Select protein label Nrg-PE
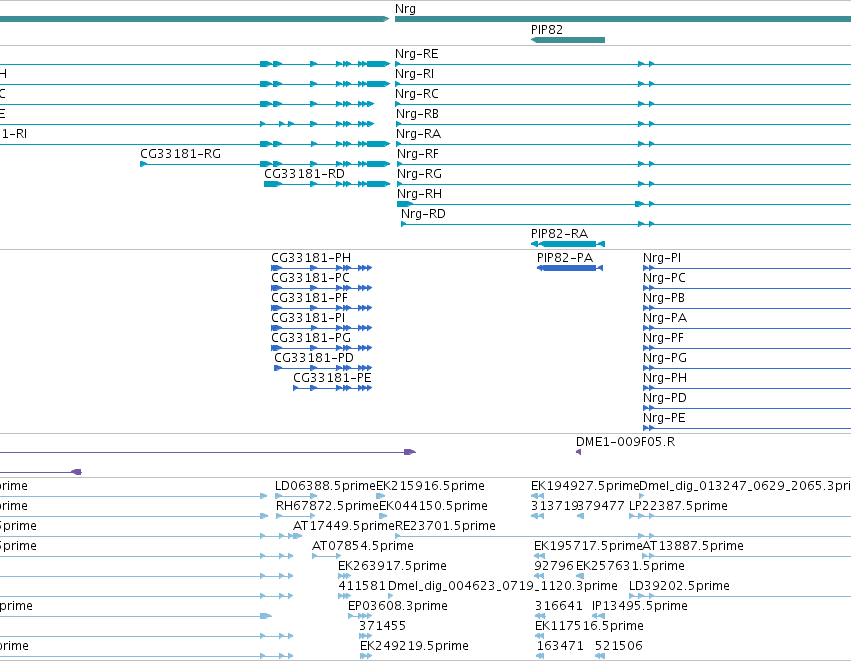 (664, 418)
